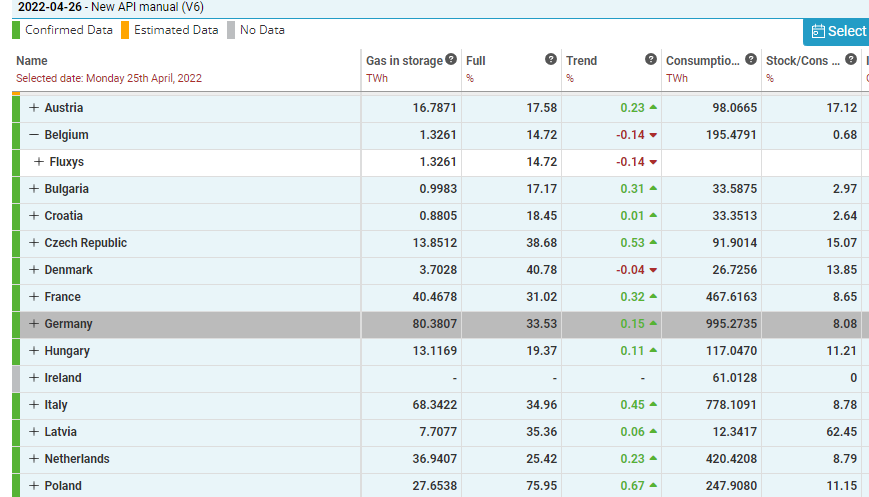Click gray No Data legend swatch
The height and width of the screenshot is (497, 869).
click(x=231, y=30)
